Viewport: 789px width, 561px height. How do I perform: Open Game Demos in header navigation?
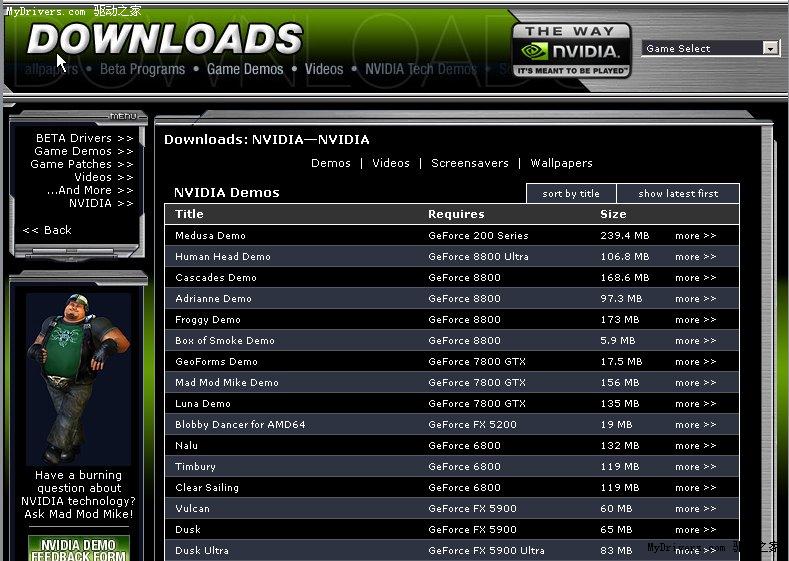(x=245, y=69)
